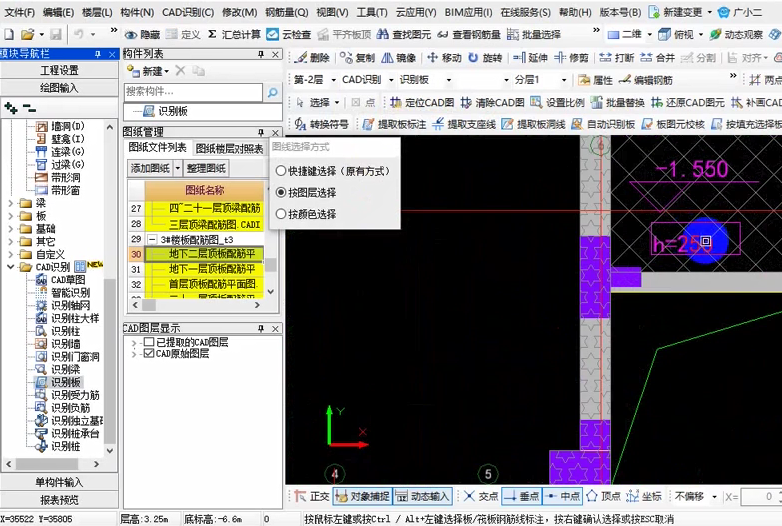Open 查找图元 find element
The height and width of the screenshot is (526, 782).
(x=404, y=34)
